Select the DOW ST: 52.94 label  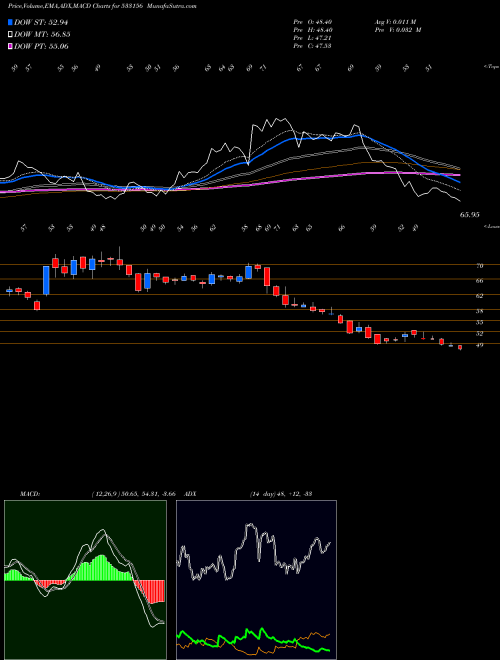coord(41,22)
